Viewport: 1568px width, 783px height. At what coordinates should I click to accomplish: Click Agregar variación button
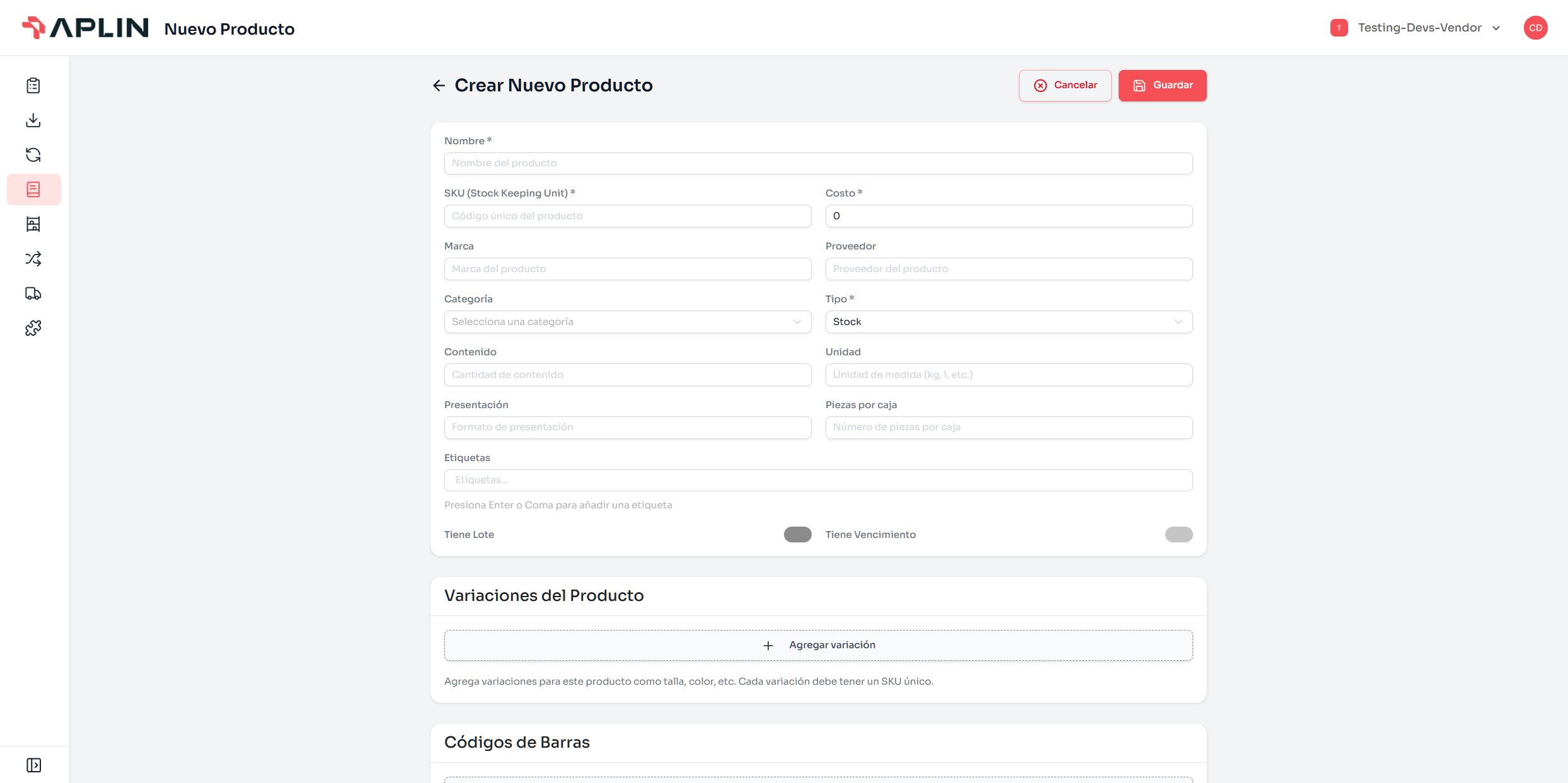[818, 646]
